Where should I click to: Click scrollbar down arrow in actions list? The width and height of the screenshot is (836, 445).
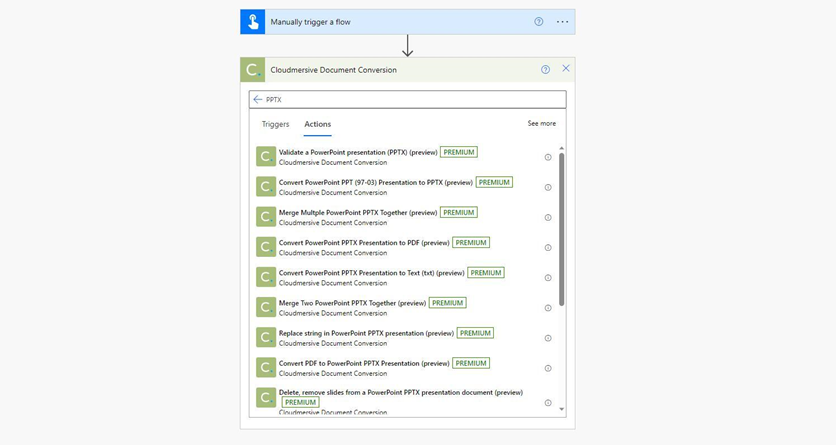(561, 409)
